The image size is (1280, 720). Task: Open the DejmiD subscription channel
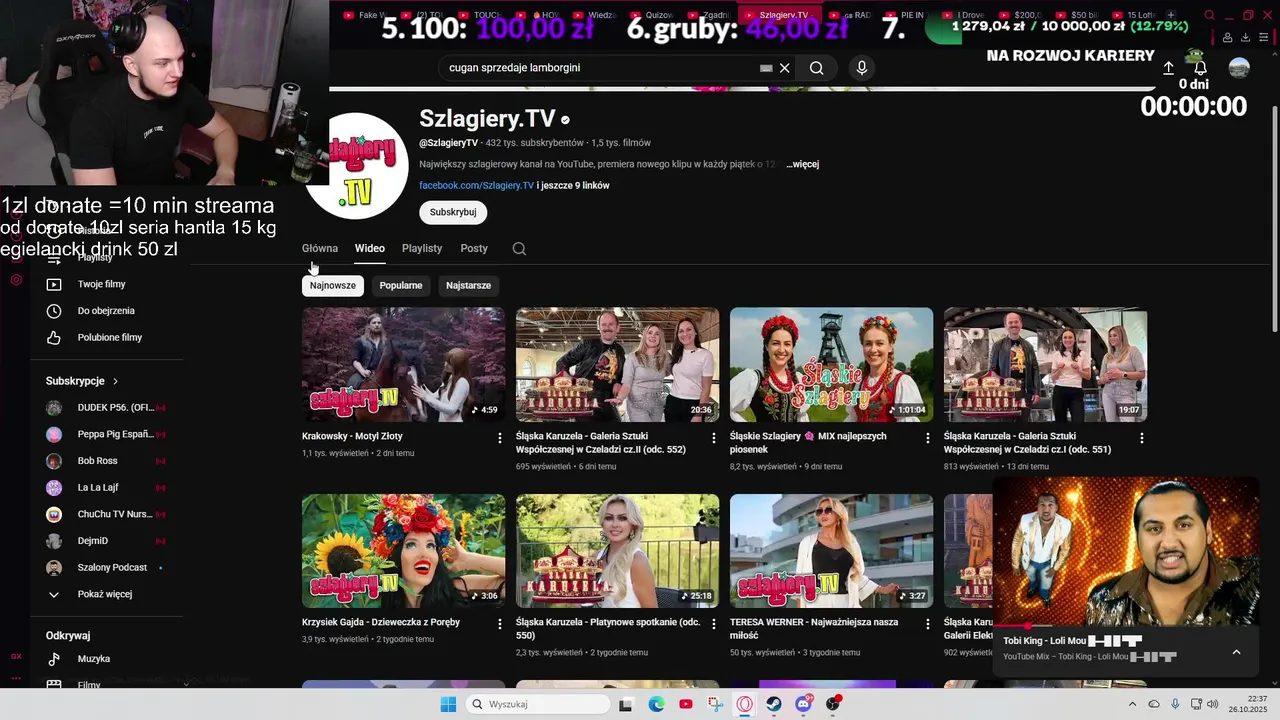pyautogui.click(x=92, y=541)
